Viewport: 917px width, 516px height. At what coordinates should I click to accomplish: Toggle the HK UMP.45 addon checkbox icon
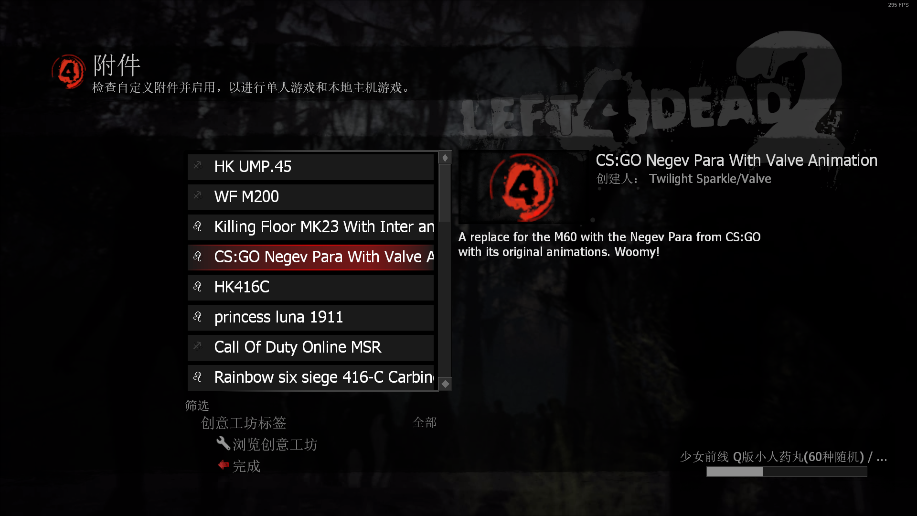click(198, 166)
